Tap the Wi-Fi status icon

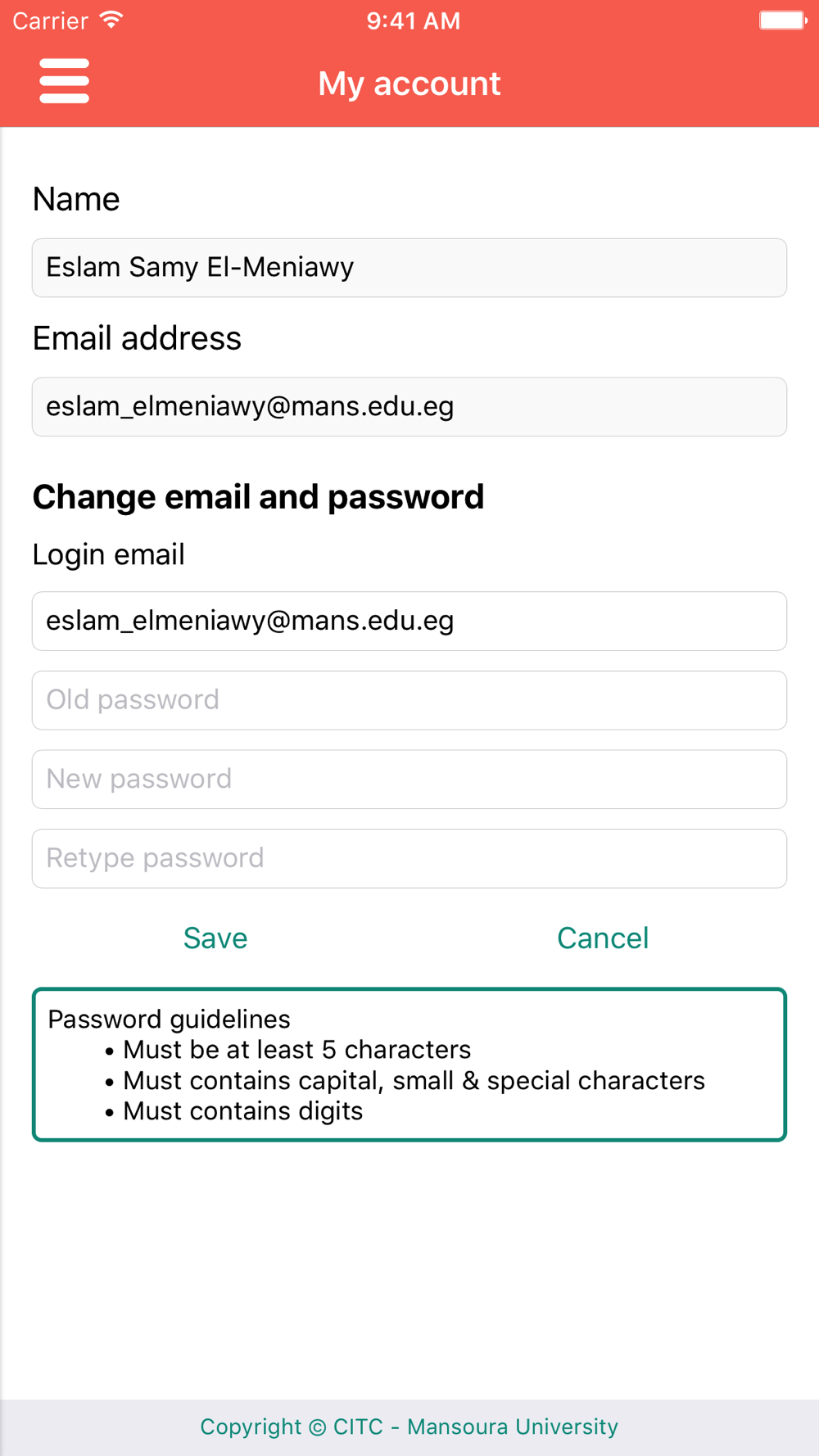[x=111, y=20]
